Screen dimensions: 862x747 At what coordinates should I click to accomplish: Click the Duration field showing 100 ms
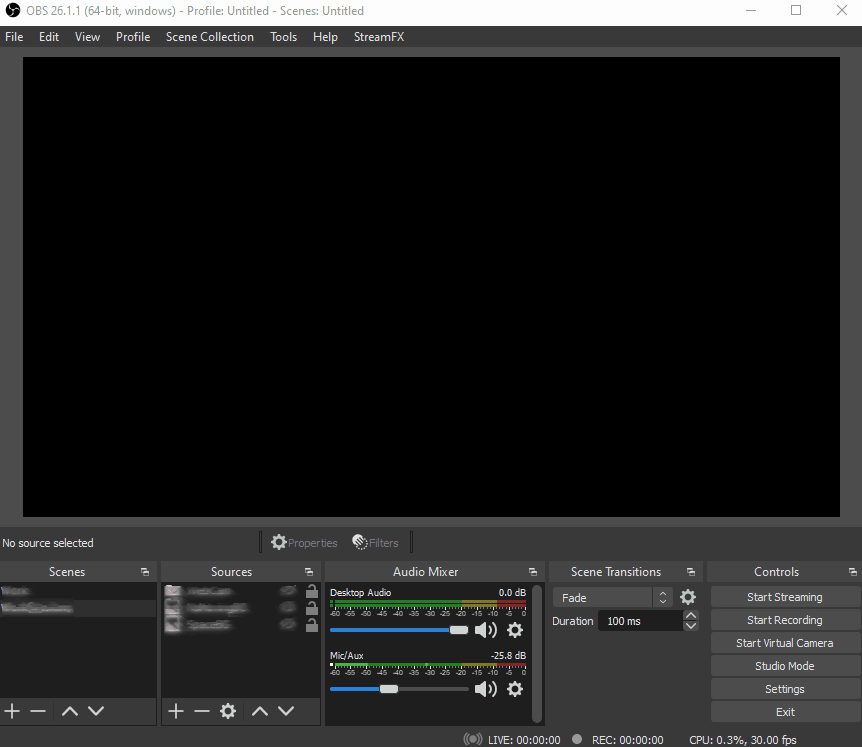[641, 621]
